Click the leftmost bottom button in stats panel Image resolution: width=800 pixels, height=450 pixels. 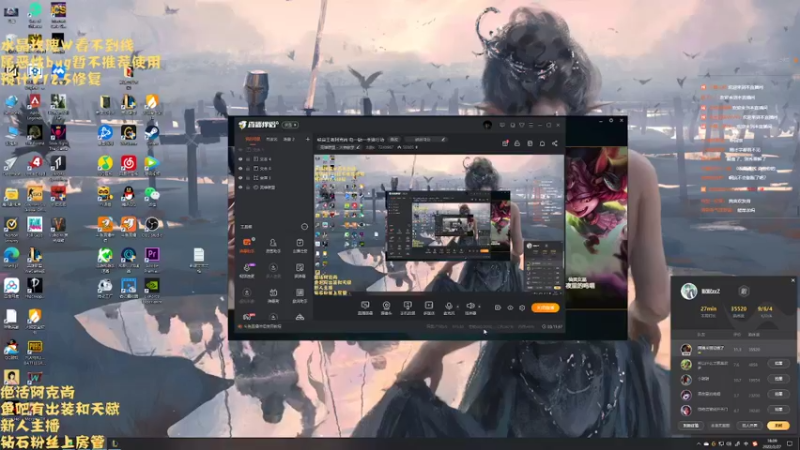click(690, 425)
